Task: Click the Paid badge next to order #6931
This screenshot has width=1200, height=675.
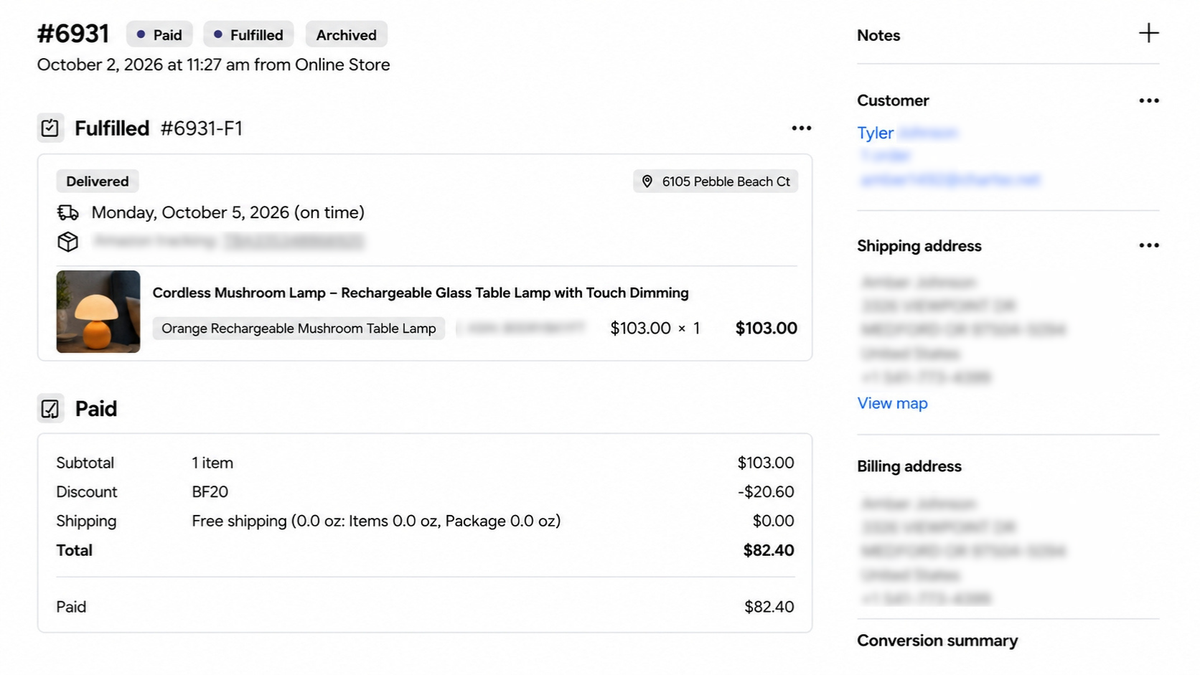Action: (x=158, y=35)
